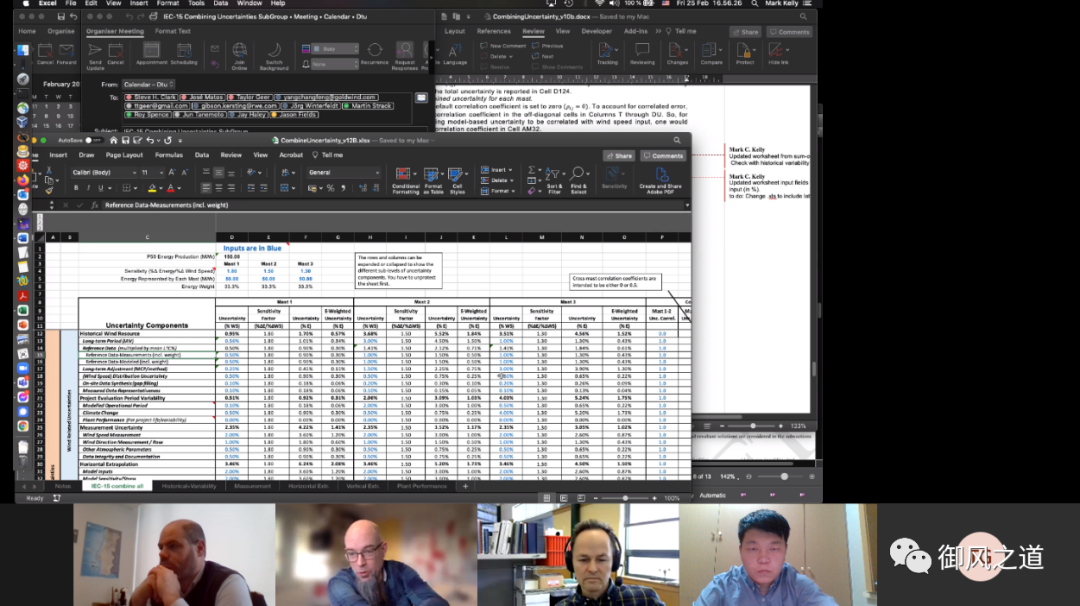Click Protect in Word Review ribbon

pos(745,54)
